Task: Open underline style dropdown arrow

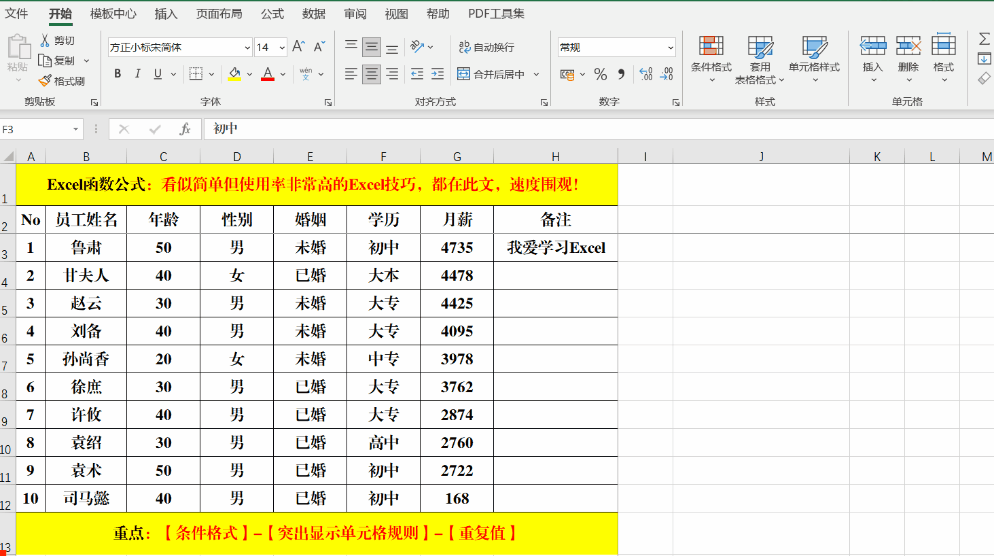Action: click(173, 75)
